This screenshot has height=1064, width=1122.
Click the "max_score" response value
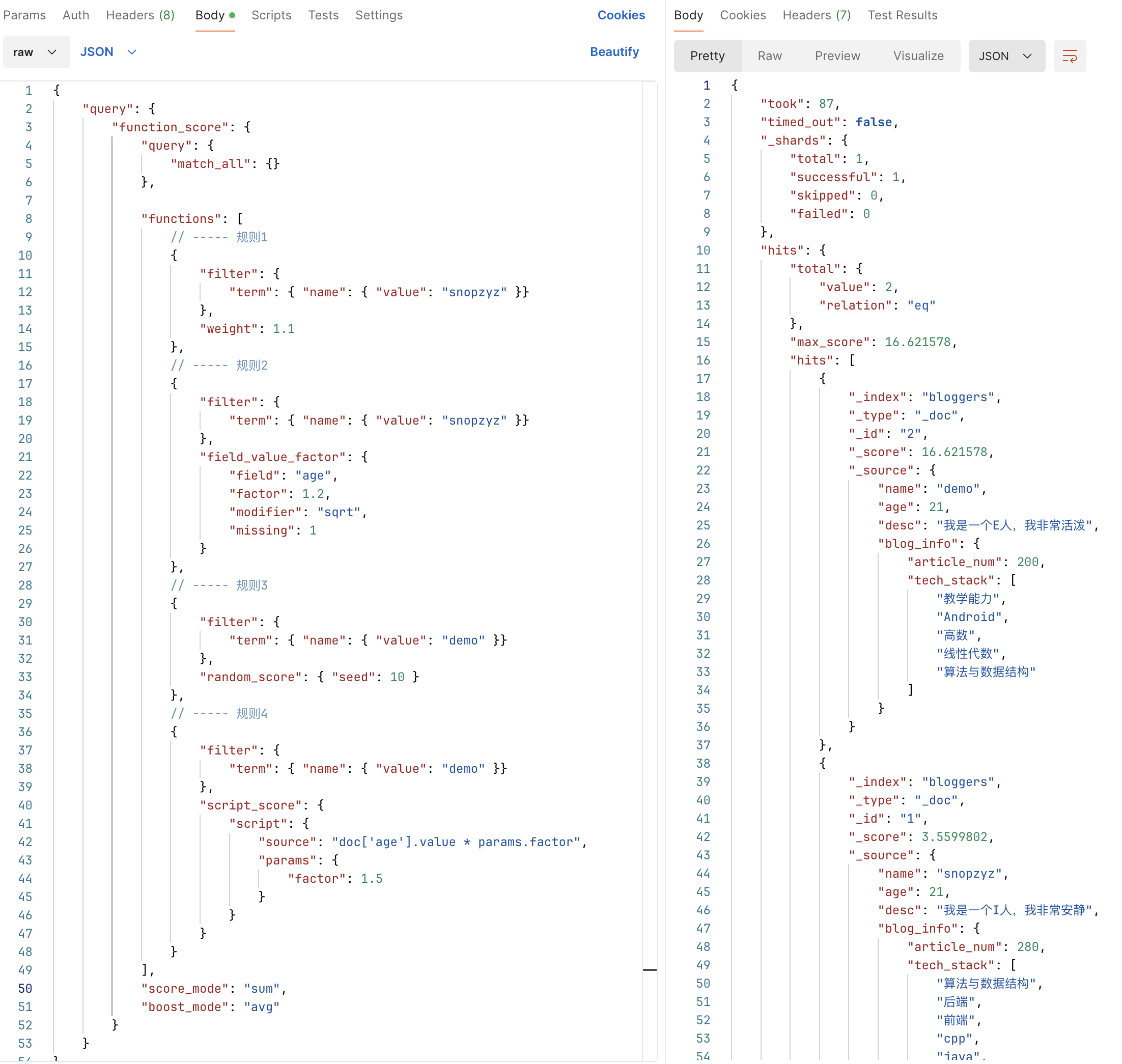(x=917, y=342)
